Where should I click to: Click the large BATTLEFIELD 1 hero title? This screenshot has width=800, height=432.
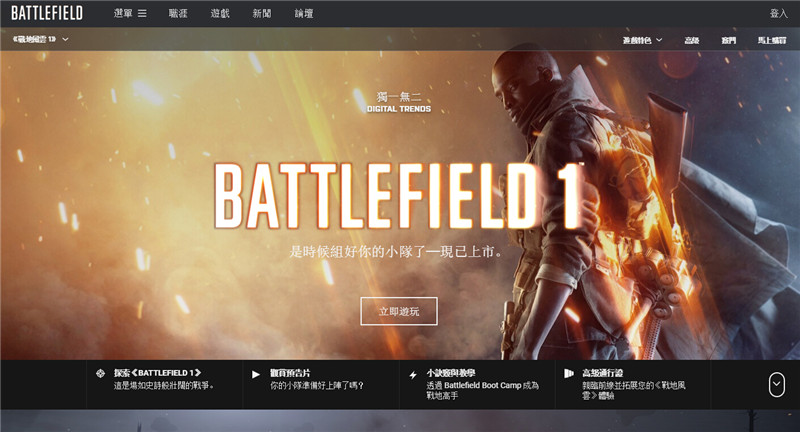tap(398, 195)
